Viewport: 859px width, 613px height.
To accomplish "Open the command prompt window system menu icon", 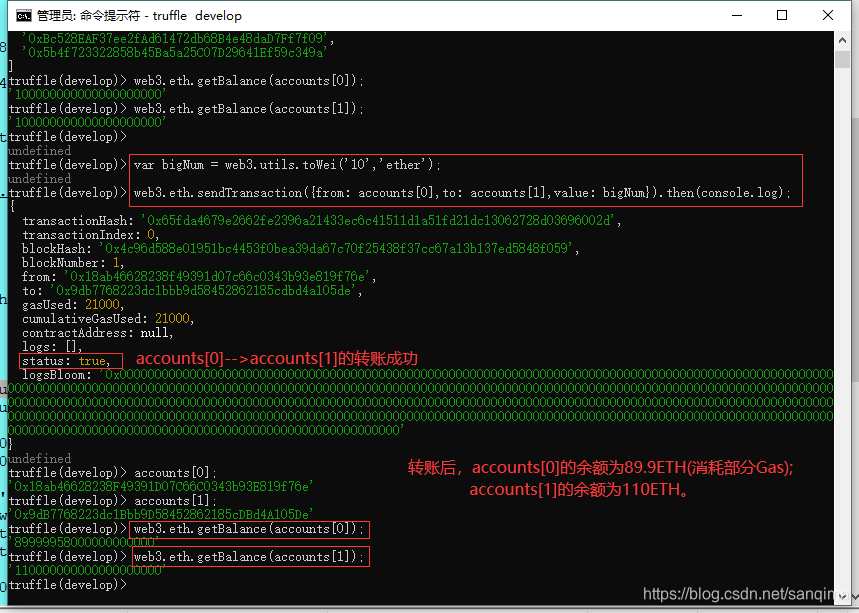I will point(24,16).
